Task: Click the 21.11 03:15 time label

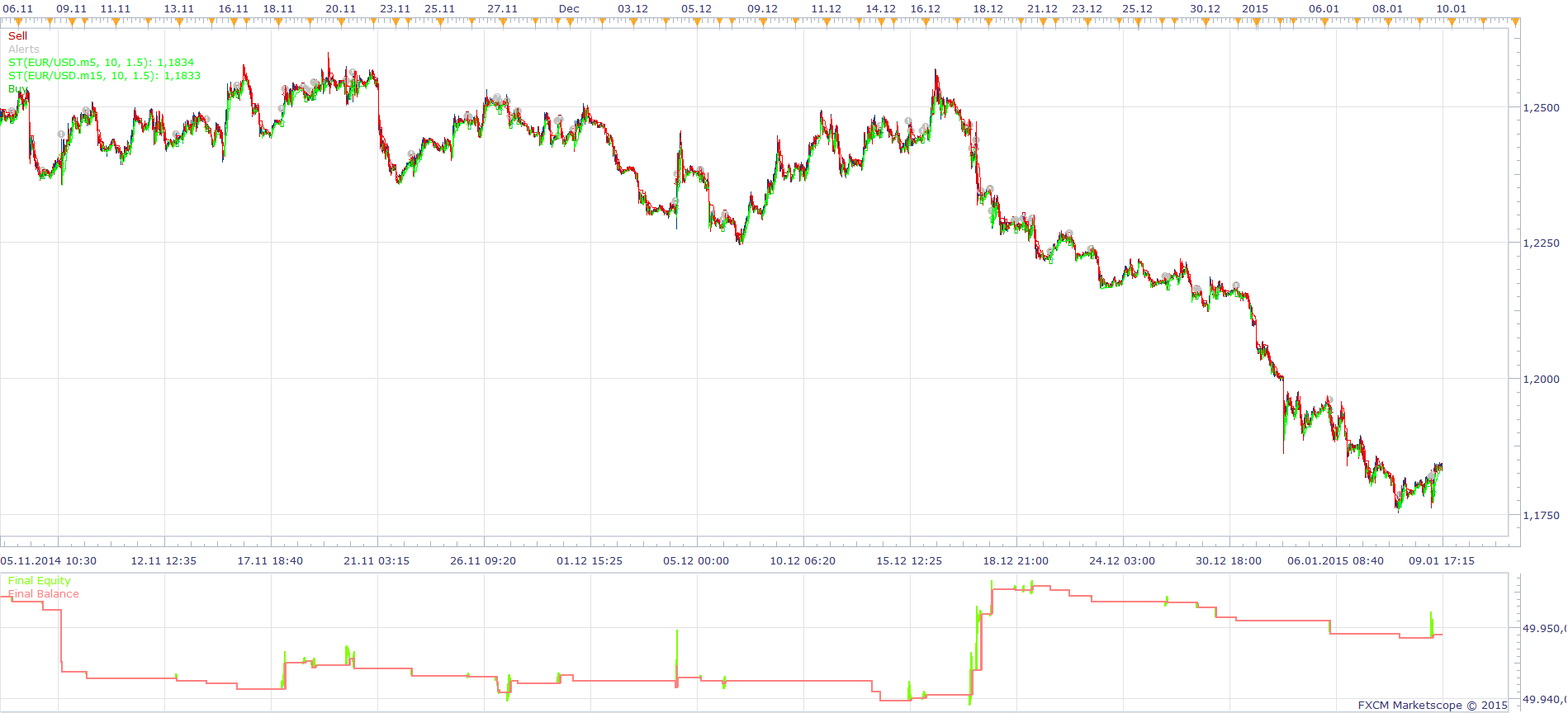Action: point(377,561)
